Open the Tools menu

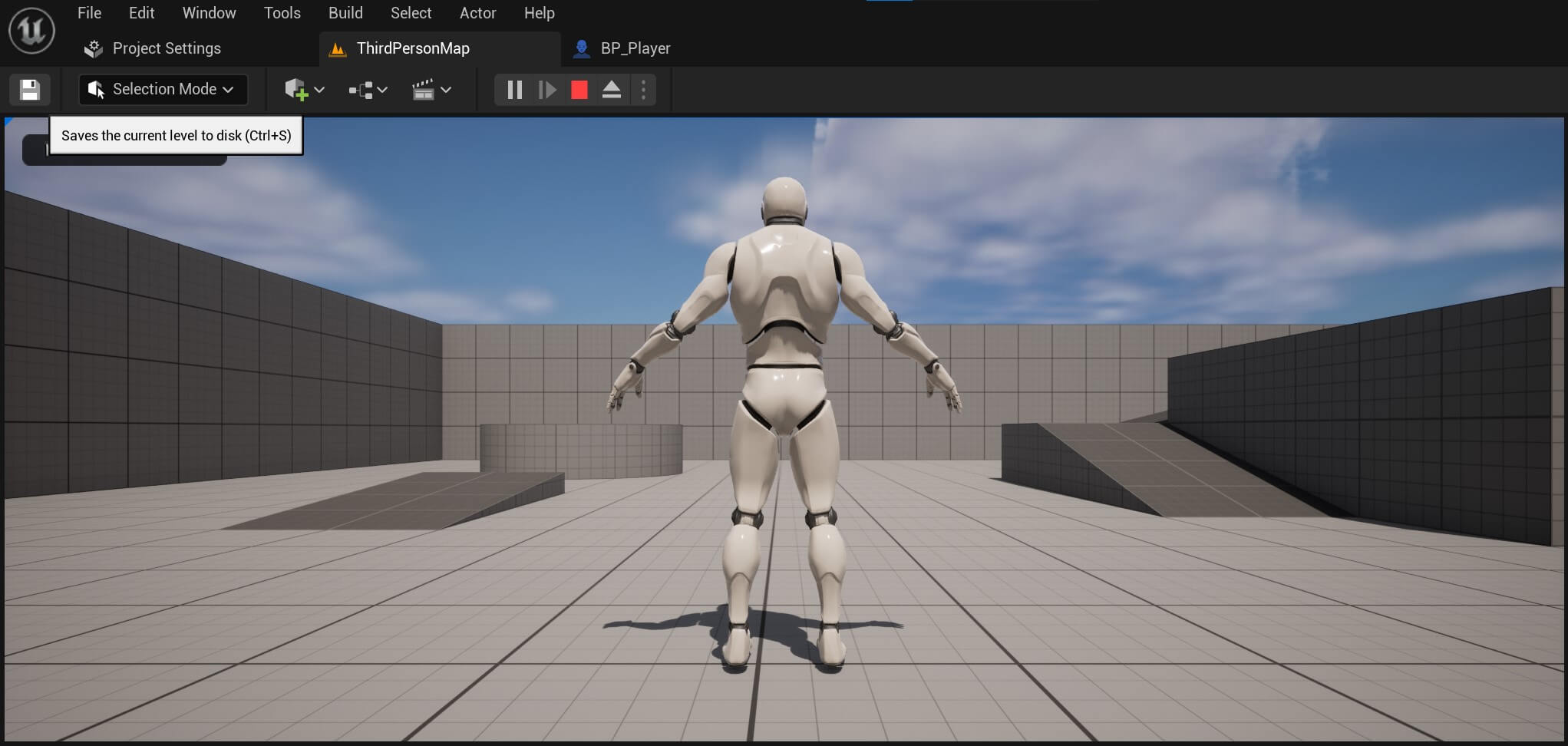(282, 13)
